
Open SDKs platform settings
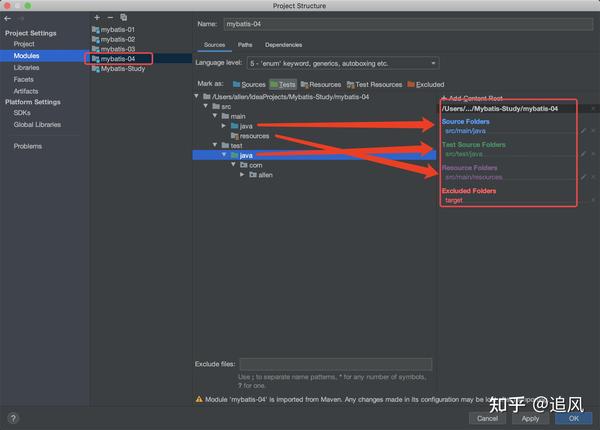(x=22, y=113)
